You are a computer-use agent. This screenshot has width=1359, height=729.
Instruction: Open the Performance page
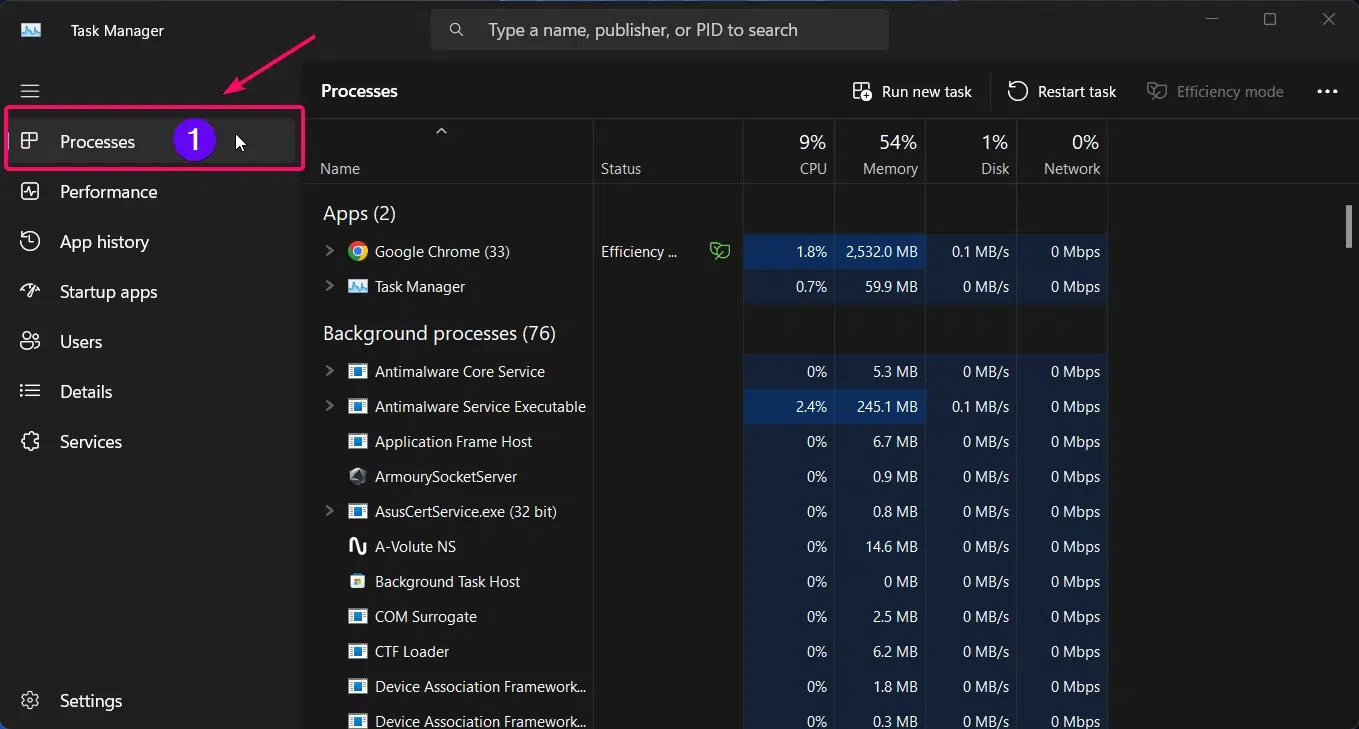pos(154,191)
